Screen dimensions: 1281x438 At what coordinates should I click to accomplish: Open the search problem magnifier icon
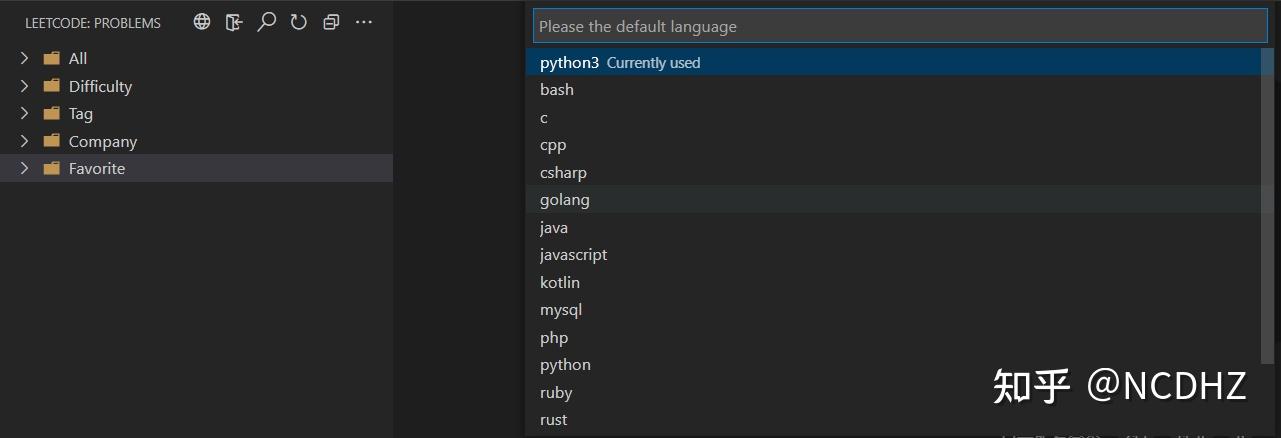266,22
